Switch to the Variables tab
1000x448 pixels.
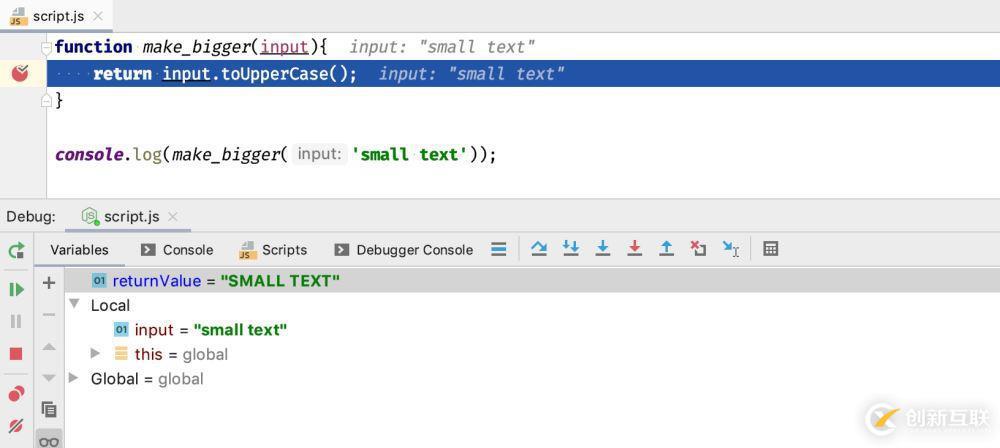click(79, 250)
